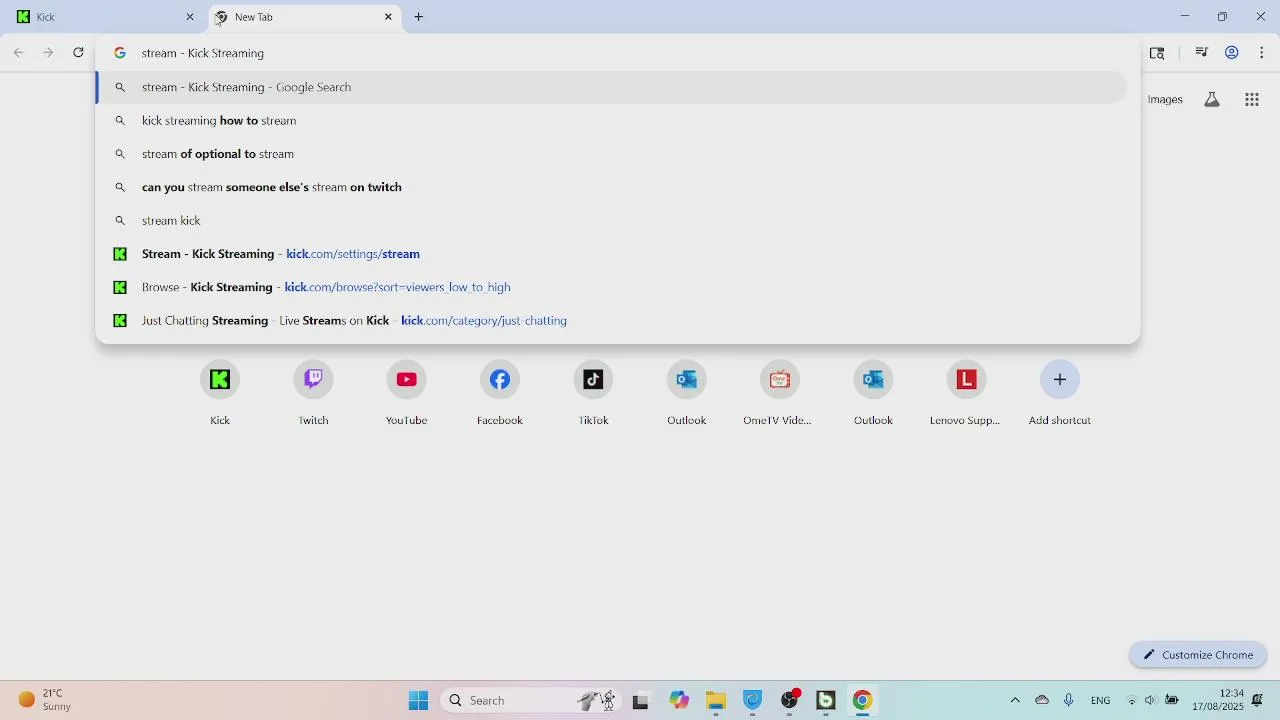The width and height of the screenshot is (1280, 720).
Task: Open the Lenovo Support shortcut tile
Action: point(966,393)
